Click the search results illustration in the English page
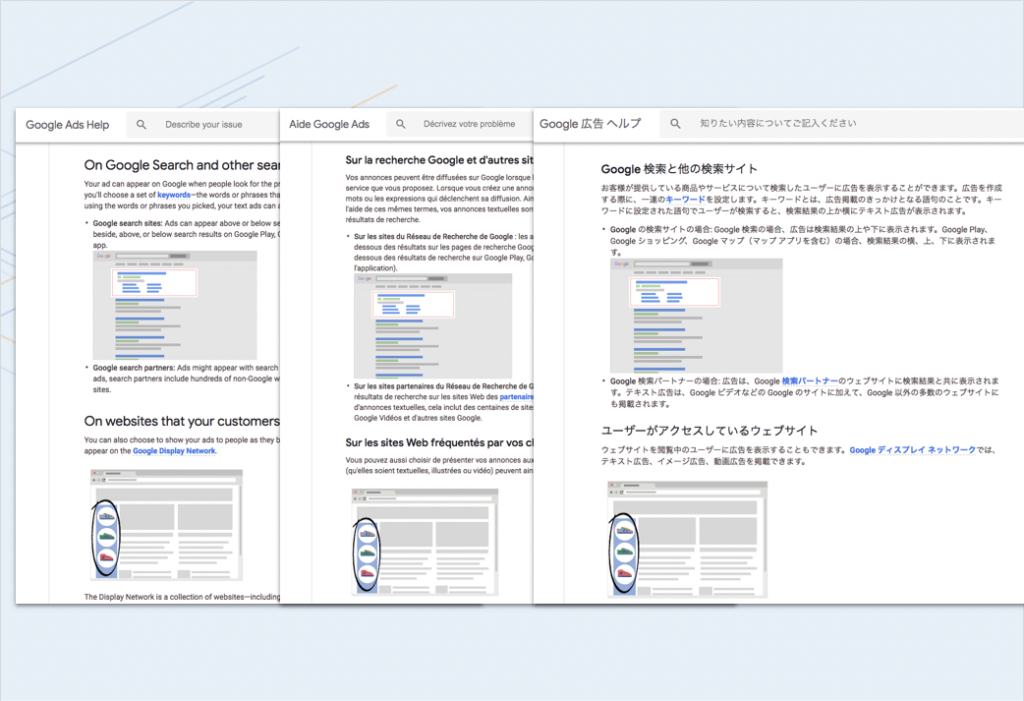1024x701 pixels. [x=174, y=305]
